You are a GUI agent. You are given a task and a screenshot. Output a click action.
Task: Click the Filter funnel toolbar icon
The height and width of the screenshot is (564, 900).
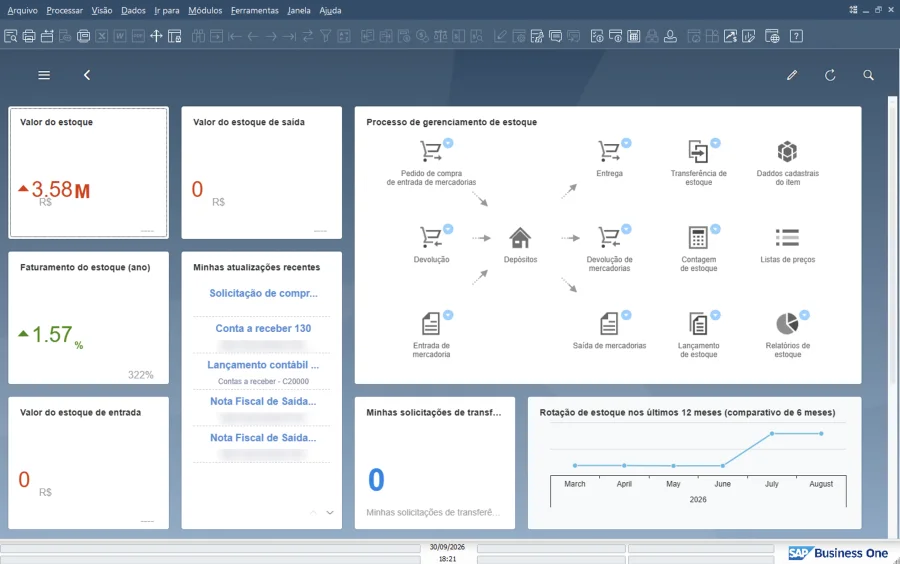pyautogui.click(x=326, y=36)
